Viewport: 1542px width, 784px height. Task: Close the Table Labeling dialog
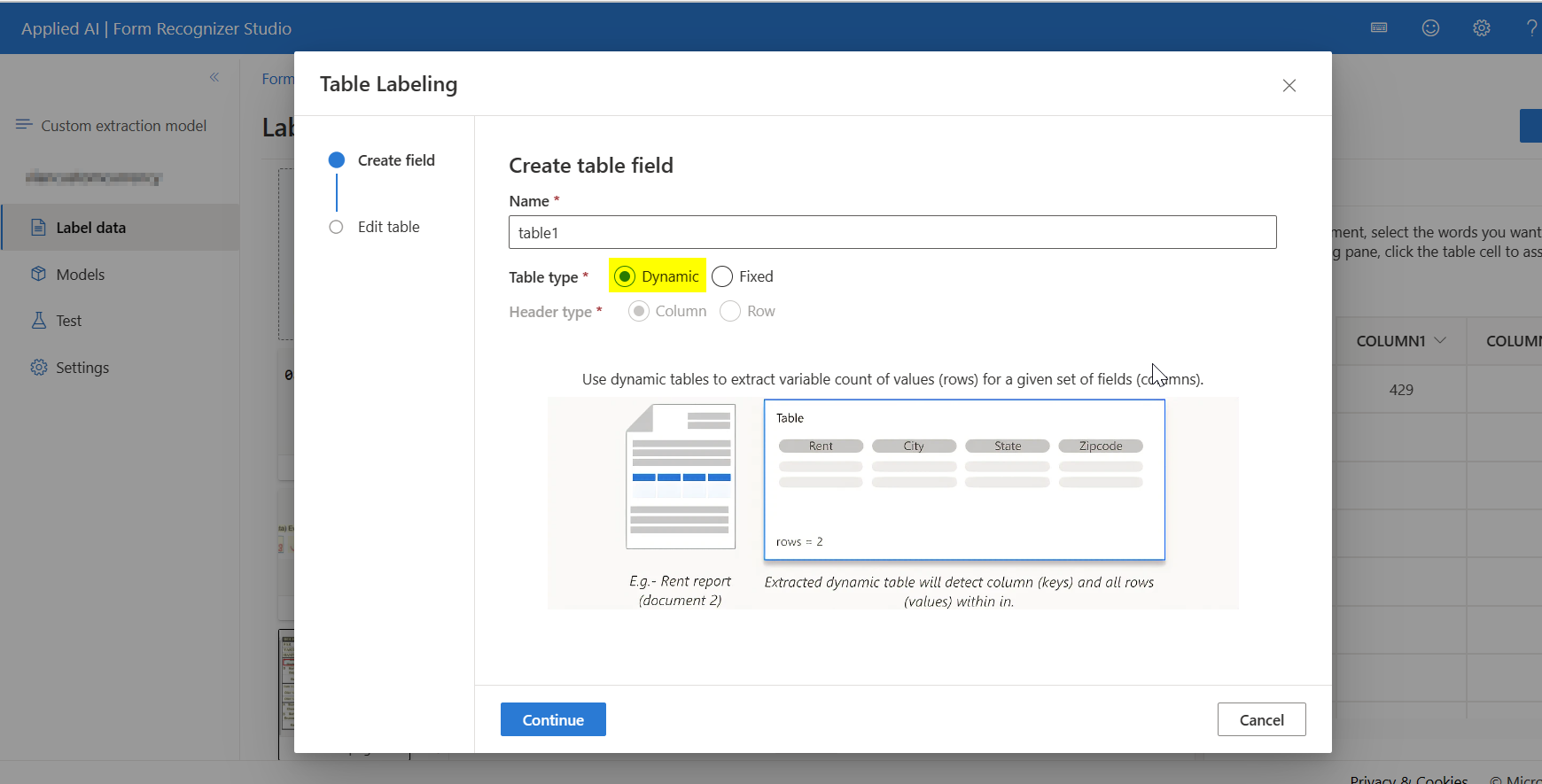[1289, 85]
